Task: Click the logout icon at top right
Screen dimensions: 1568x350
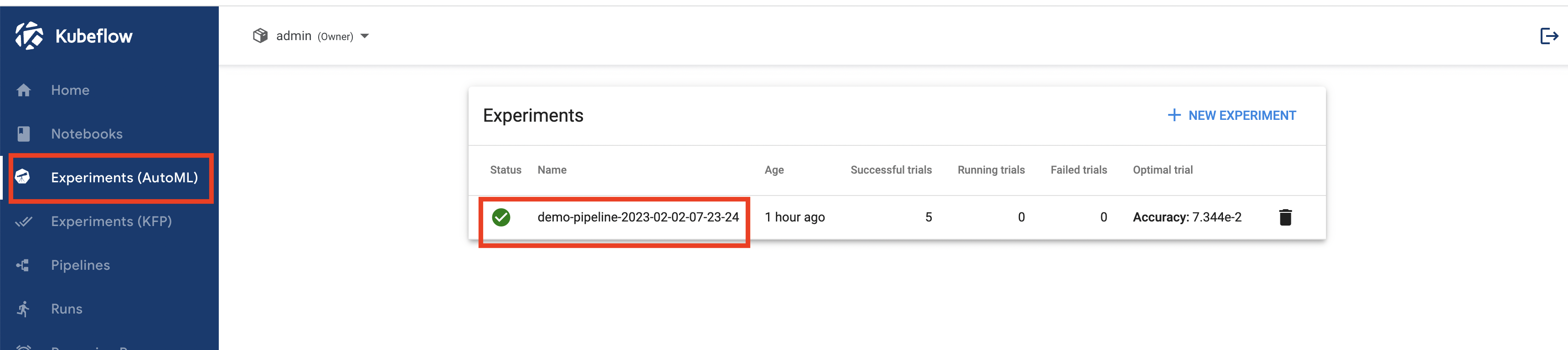Action: 1548,36
